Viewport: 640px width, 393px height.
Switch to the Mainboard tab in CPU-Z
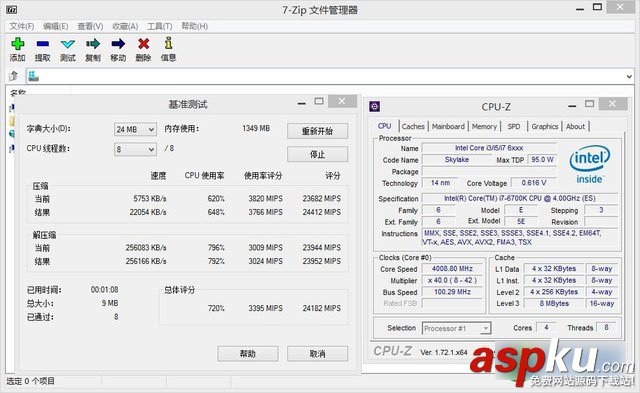pyautogui.click(x=448, y=127)
